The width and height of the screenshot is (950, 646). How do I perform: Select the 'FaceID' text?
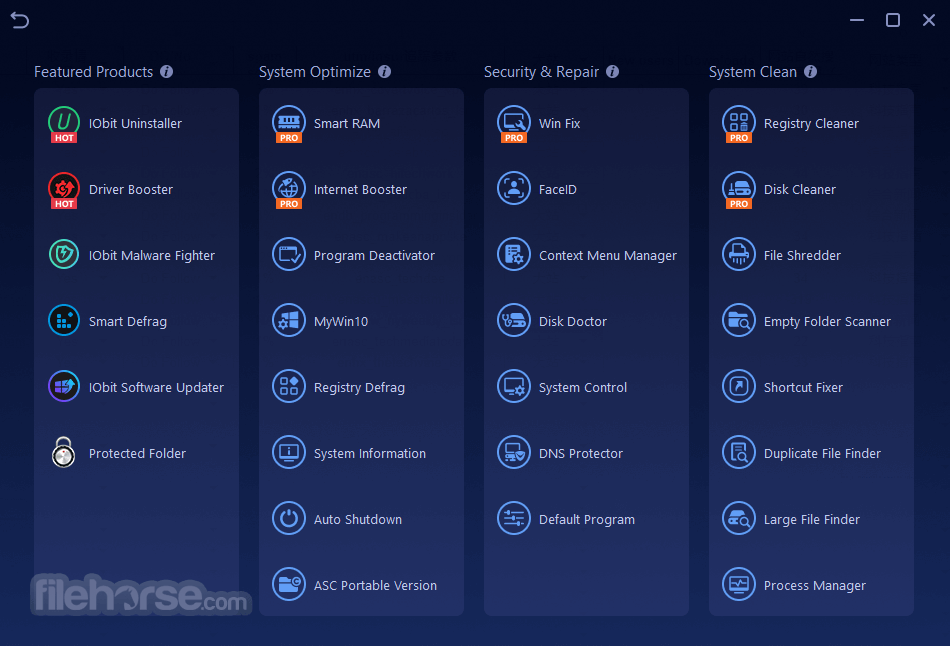(x=557, y=190)
